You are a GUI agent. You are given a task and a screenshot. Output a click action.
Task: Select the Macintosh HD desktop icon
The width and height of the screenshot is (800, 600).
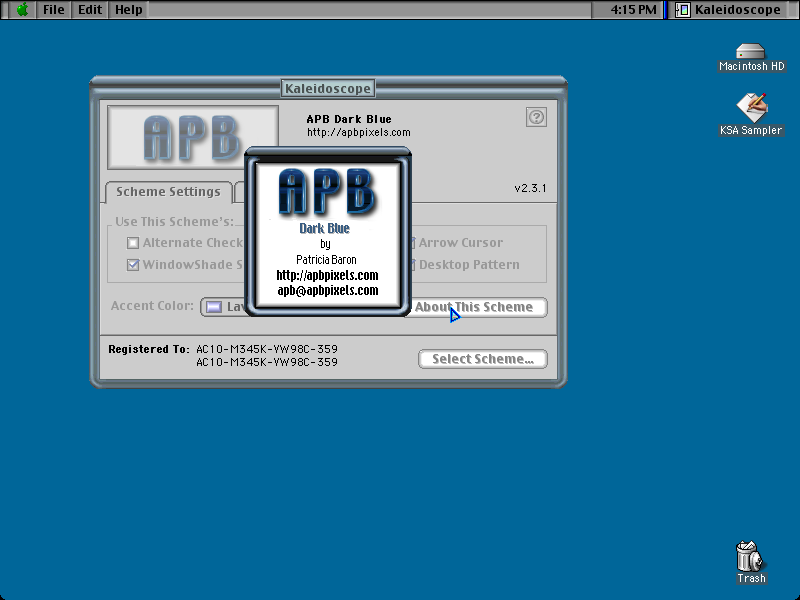[751, 58]
